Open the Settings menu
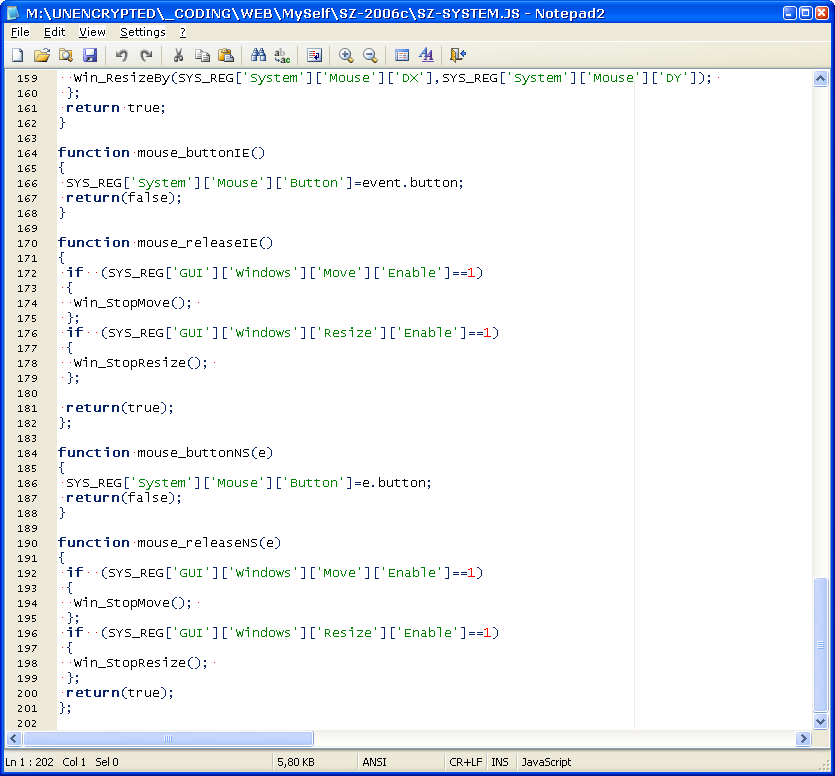The image size is (835, 776). [143, 32]
